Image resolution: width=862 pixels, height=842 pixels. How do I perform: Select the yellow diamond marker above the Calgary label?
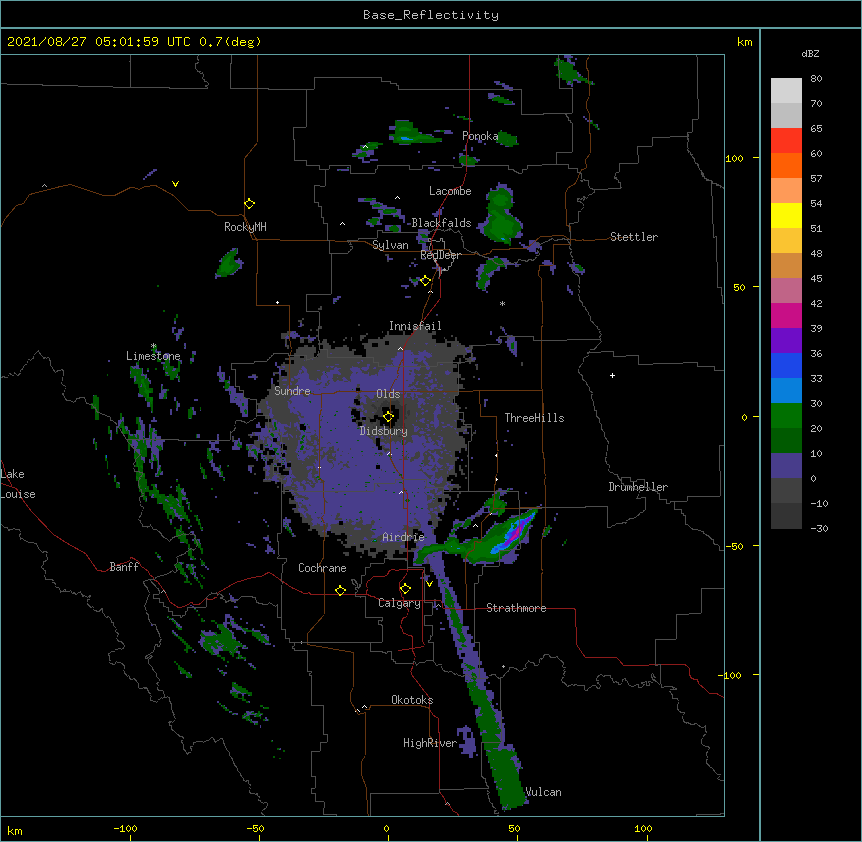pos(405,589)
